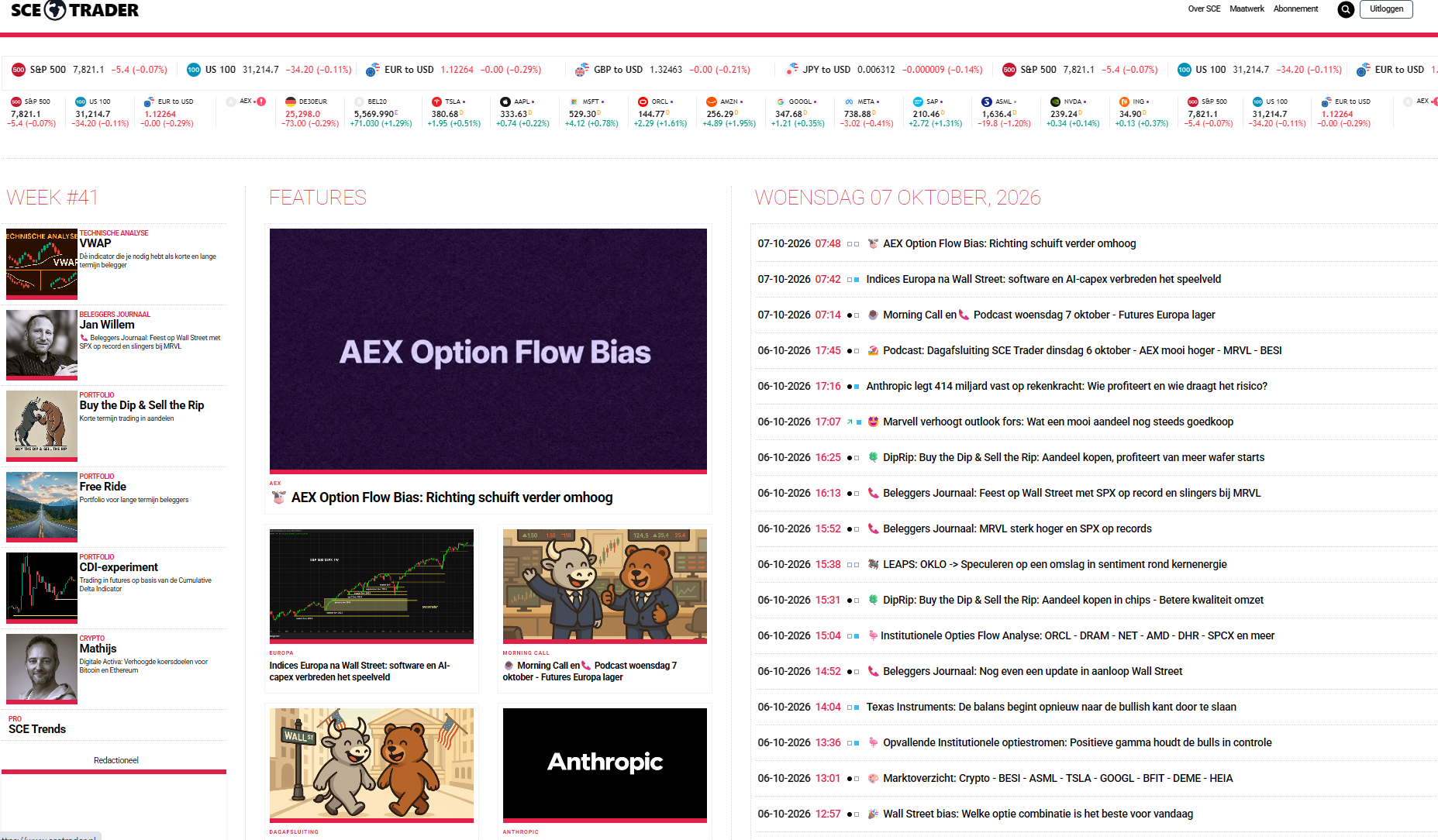Open the VWAP technische analyse thumbnail

(42, 263)
